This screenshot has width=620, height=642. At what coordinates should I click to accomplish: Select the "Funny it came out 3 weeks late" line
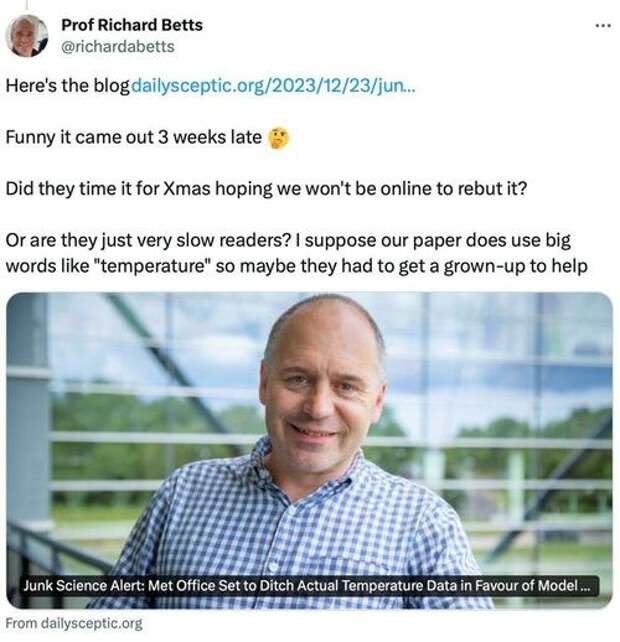[x=134, y=137]
